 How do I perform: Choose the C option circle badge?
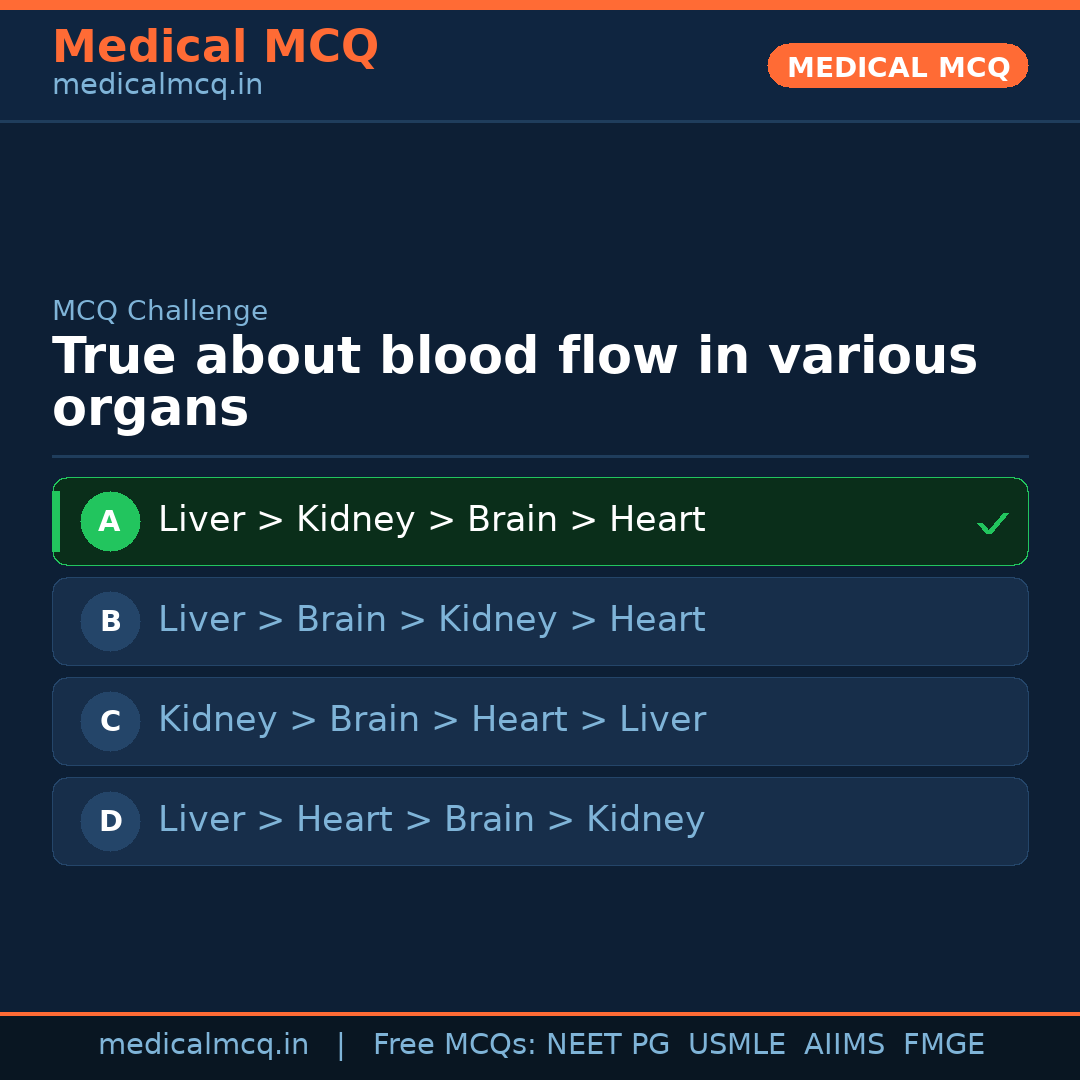coord(110,721)
